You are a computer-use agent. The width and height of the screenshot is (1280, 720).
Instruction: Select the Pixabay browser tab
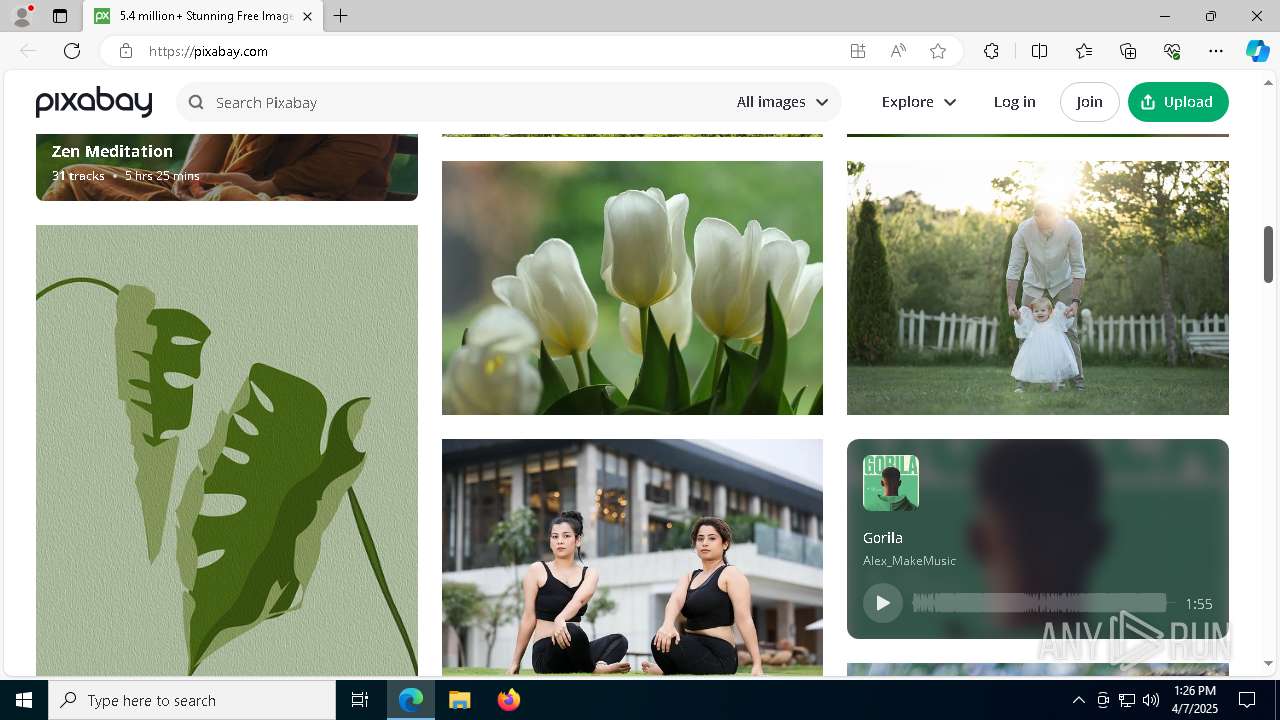coord(203,16)
